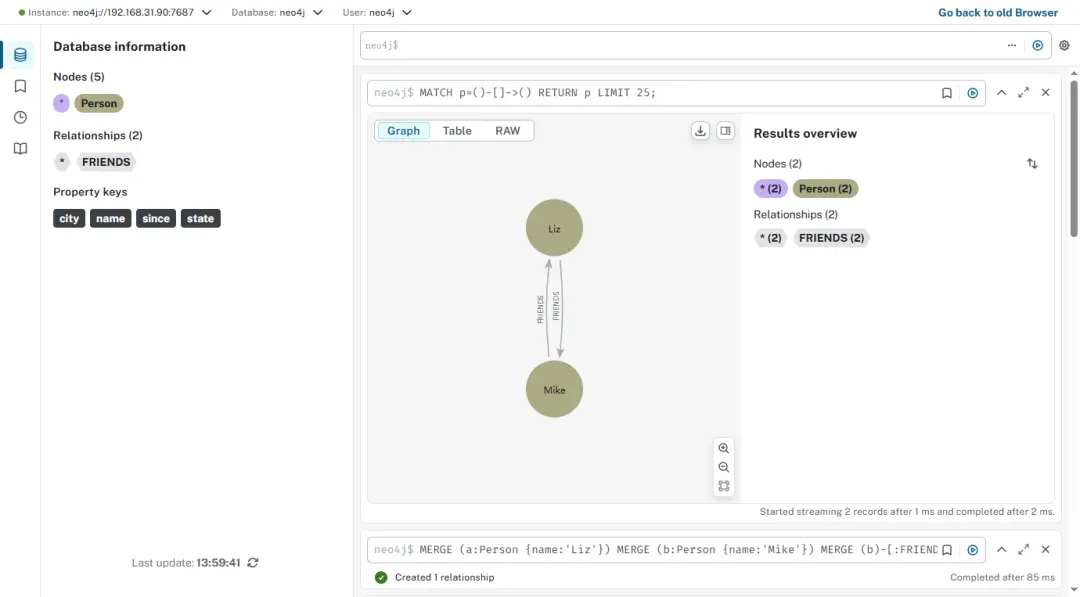The image size is (1080, 597).
Task: Toggle the Results overview side panel
Action: click(725, 131)
